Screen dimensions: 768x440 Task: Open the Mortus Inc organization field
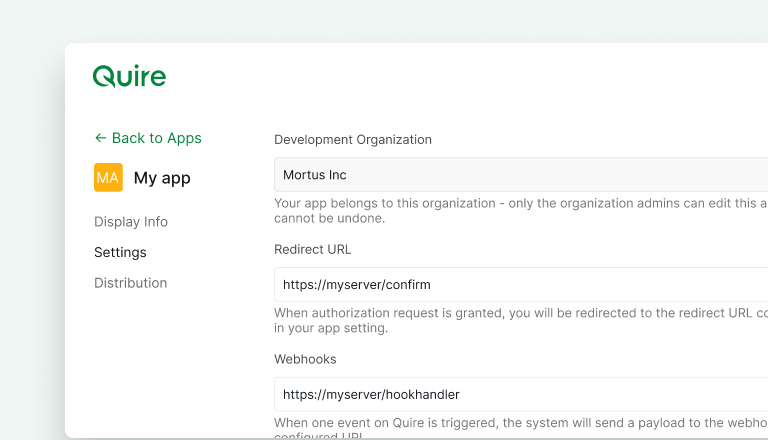[x=520, y=174]
